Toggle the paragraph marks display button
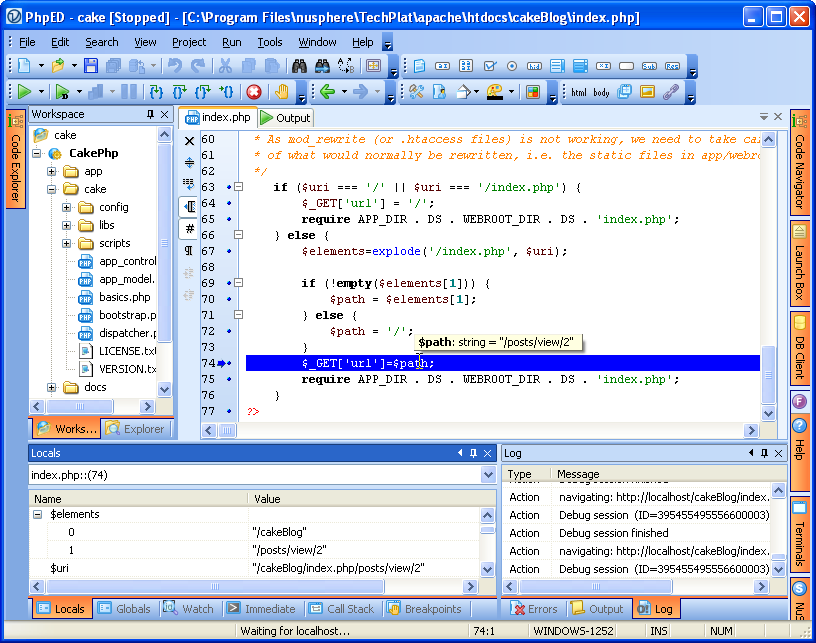The image size is (816, 643). 189,250
